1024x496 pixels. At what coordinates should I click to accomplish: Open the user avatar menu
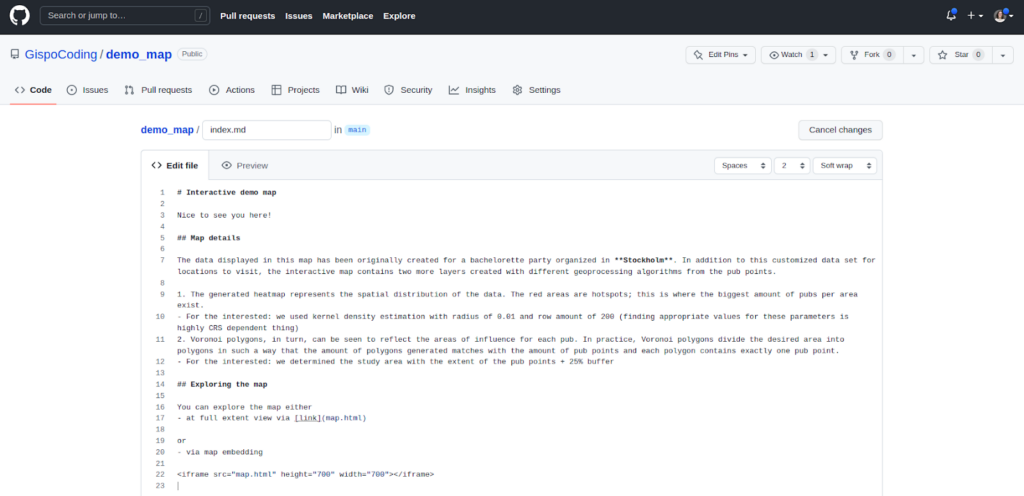point(1002,15)
